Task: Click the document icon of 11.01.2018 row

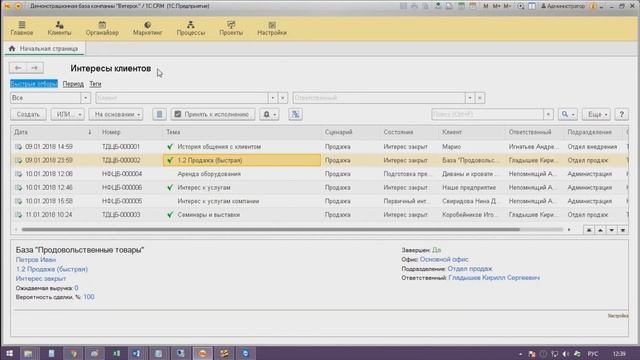Action: coord(18,215)
